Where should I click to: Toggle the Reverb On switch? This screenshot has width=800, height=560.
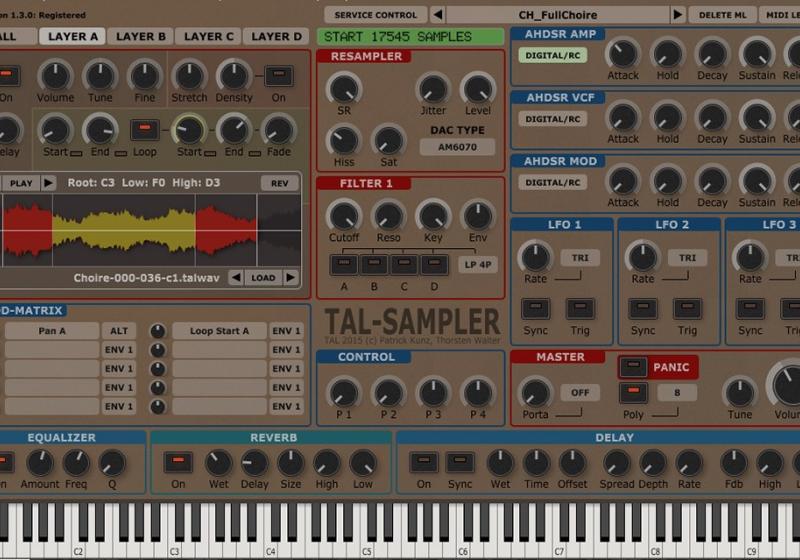pos(178,462)
